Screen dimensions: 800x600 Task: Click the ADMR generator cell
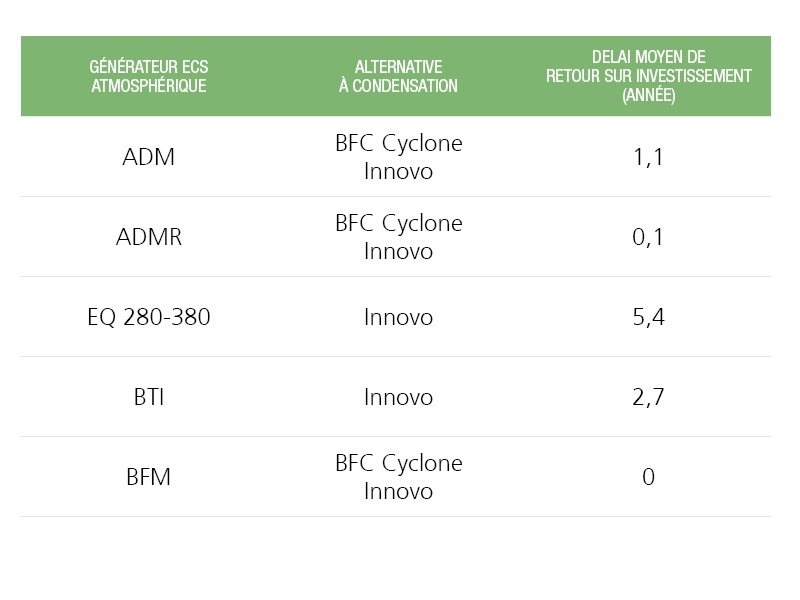pyautogui.click(x=148, y=237)
